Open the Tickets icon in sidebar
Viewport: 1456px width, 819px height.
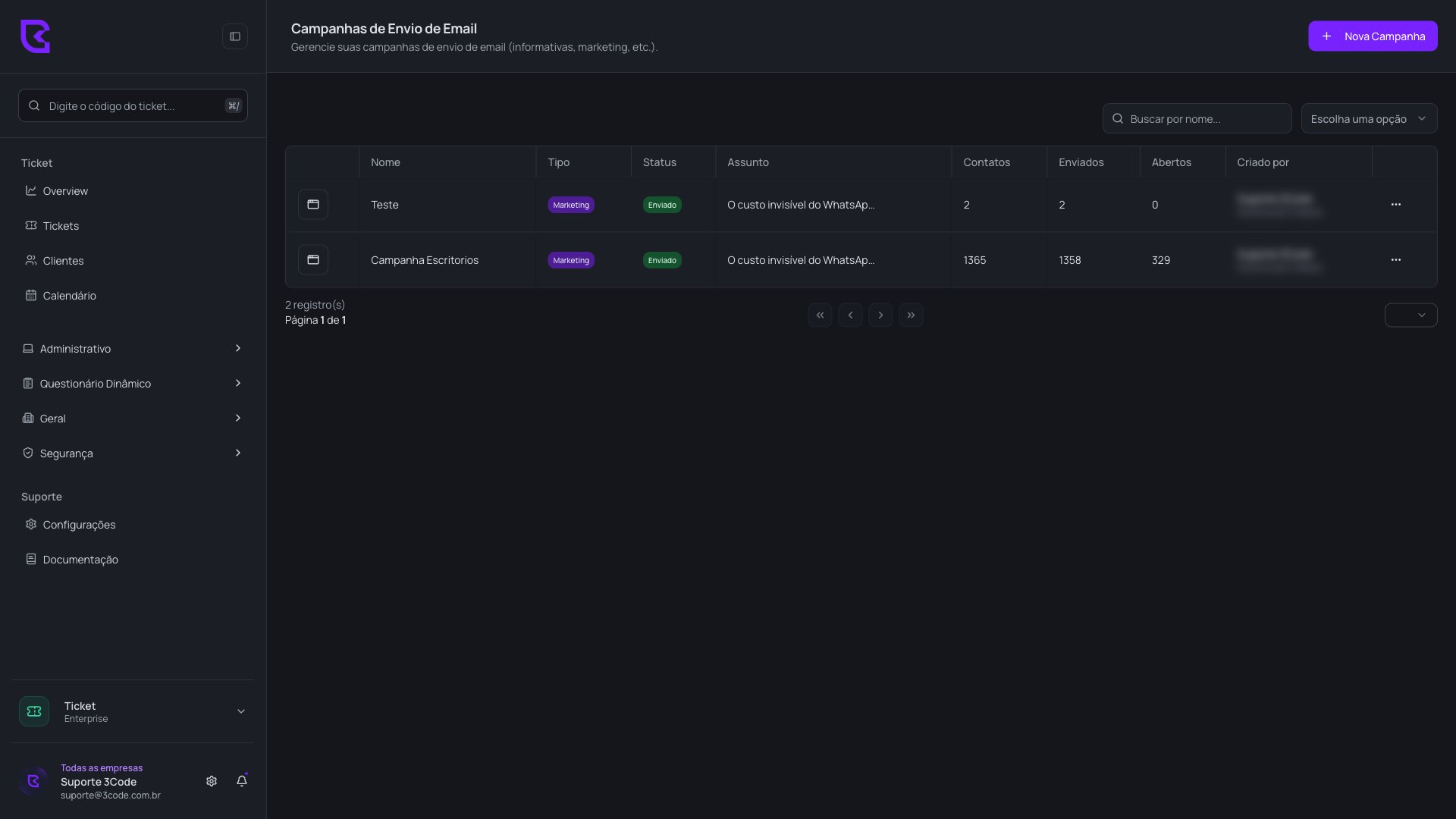pyautogui.click(x=31, y=226)
